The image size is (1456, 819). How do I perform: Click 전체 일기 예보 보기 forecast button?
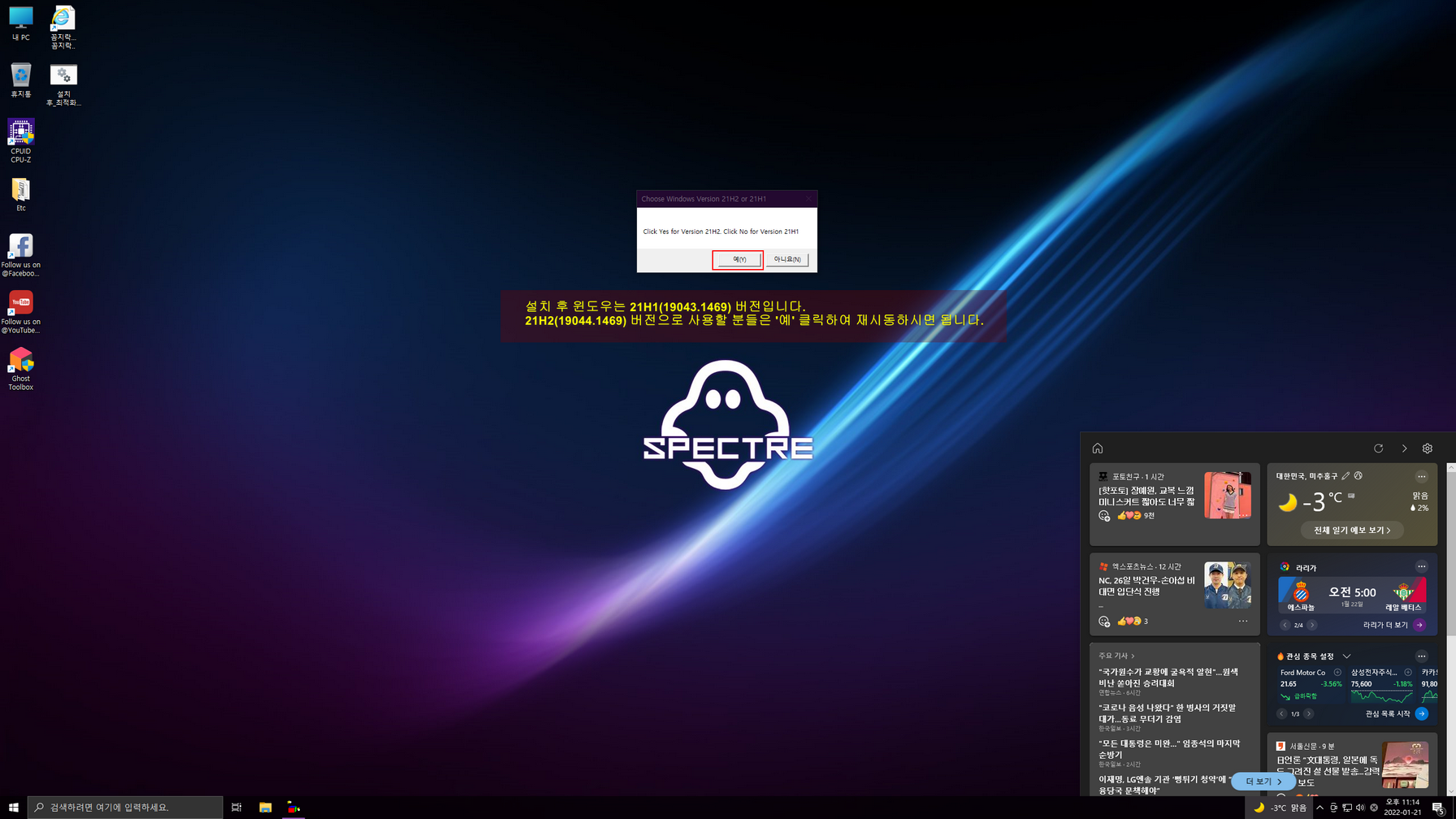point(1352,530)
